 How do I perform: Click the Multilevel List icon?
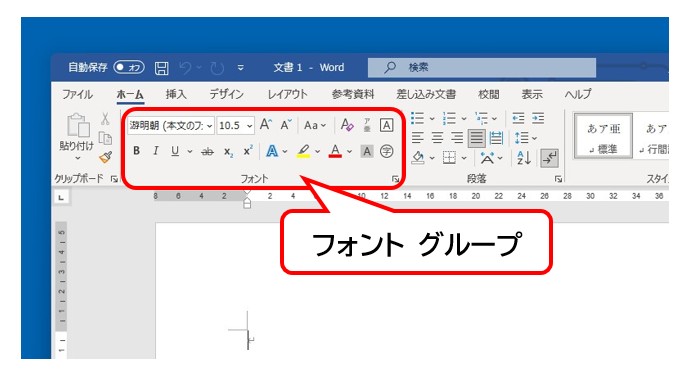pyautogui.click(x=481, y=118)
